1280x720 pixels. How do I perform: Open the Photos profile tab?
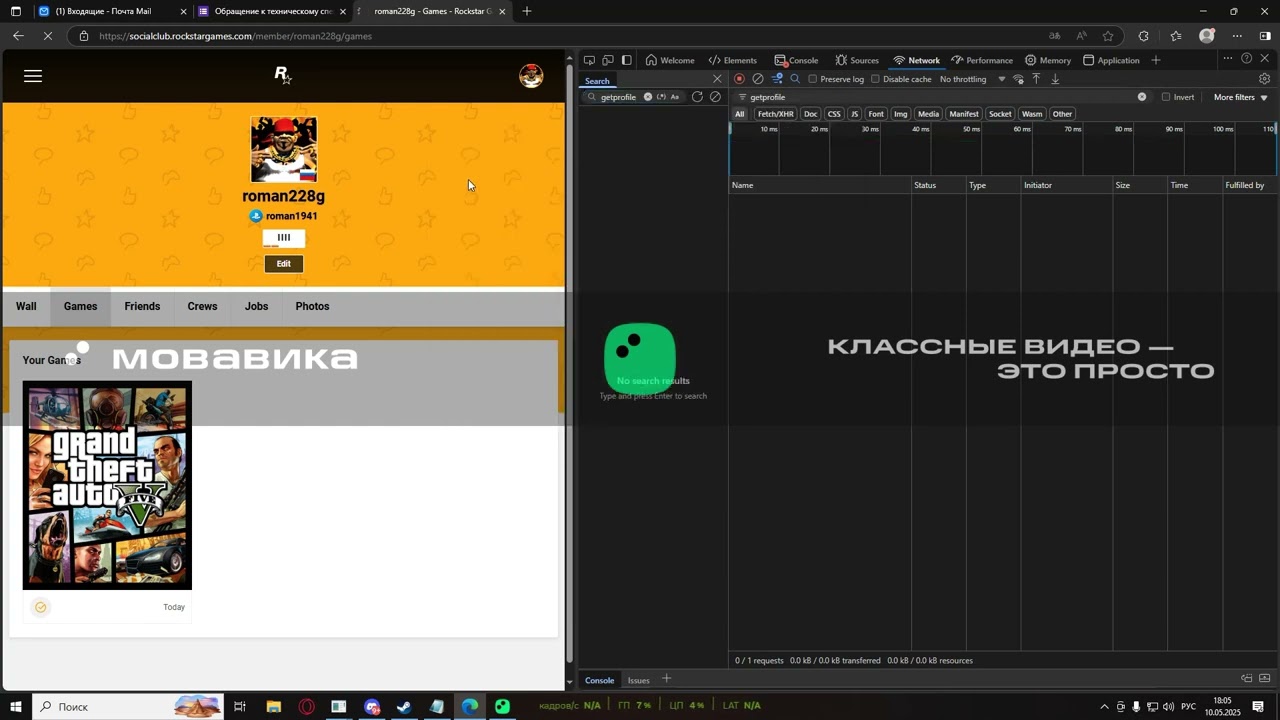point(312,307)
